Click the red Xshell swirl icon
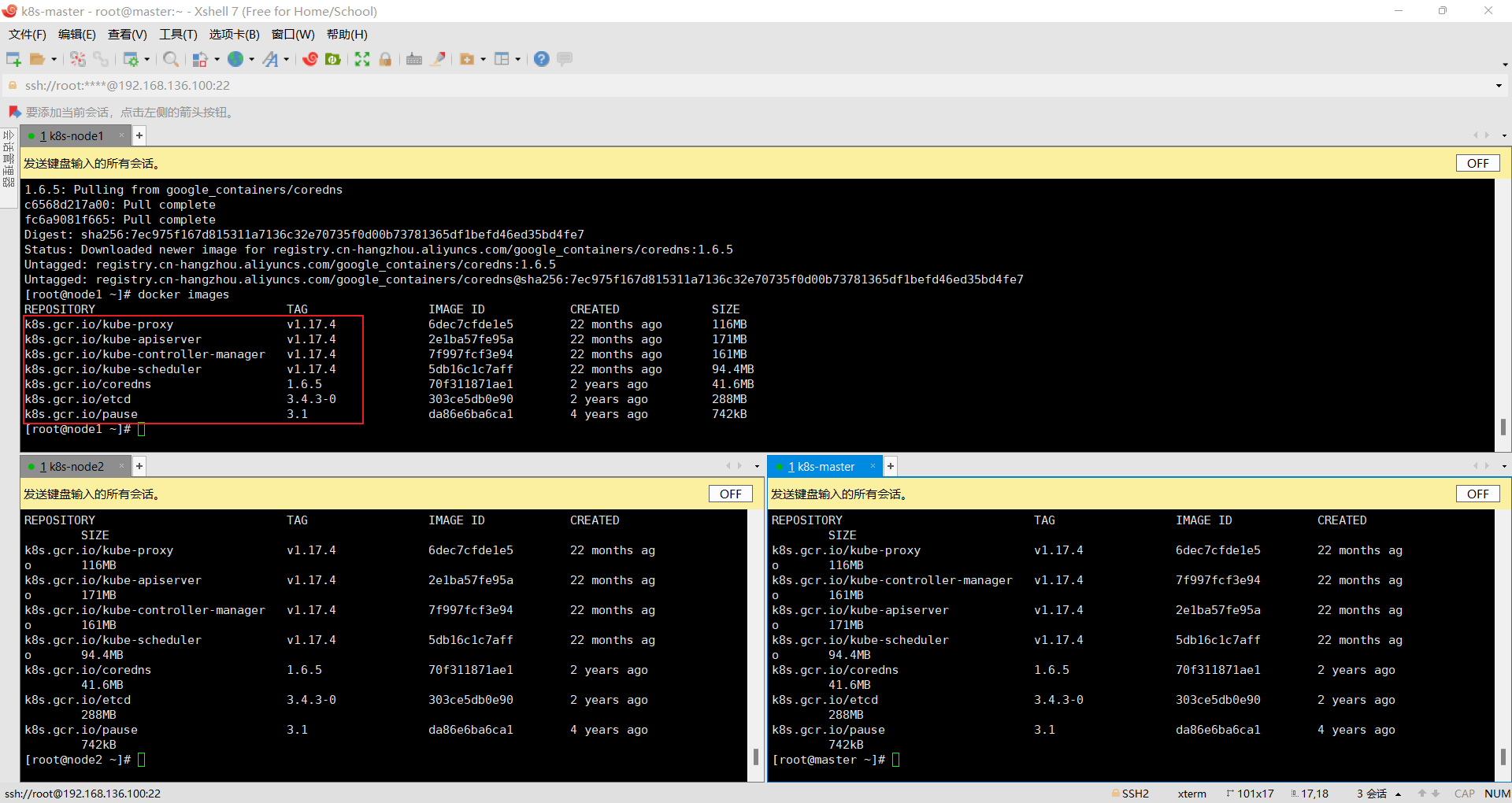This screenshot has height=803, width=1512. (310, 59)
